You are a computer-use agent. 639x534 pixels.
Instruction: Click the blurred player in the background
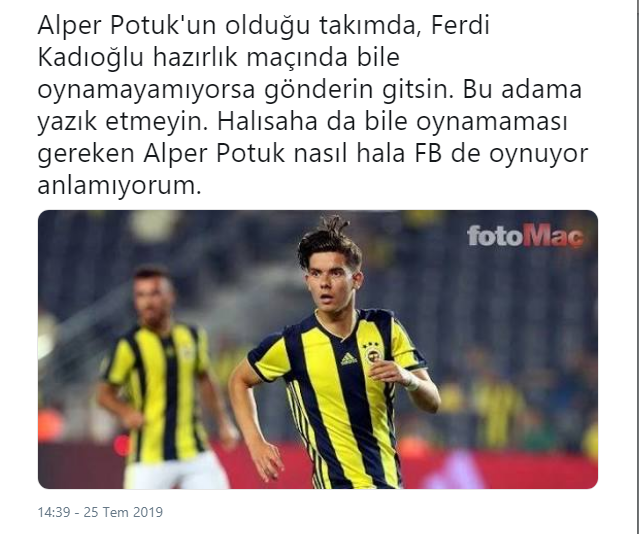point(163,375)
